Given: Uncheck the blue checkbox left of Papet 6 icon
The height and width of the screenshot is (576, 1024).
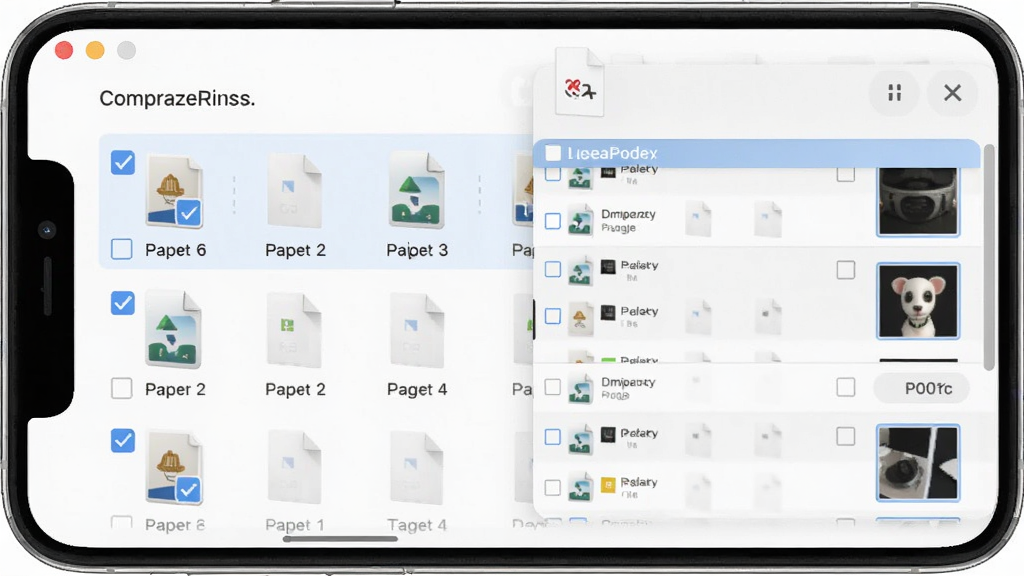Looking at the screenshot, I should pos(123,163).
